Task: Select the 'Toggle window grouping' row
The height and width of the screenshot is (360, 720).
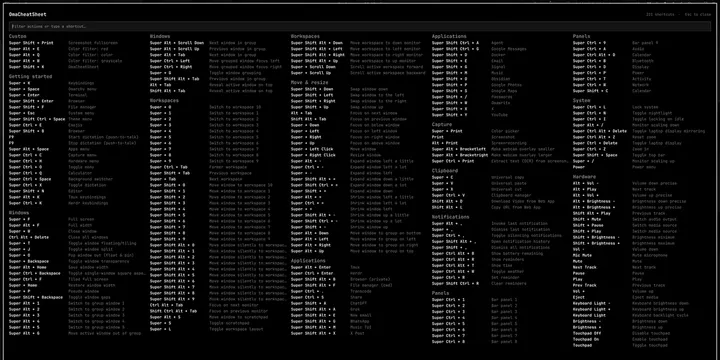Action: click(218, 73)
